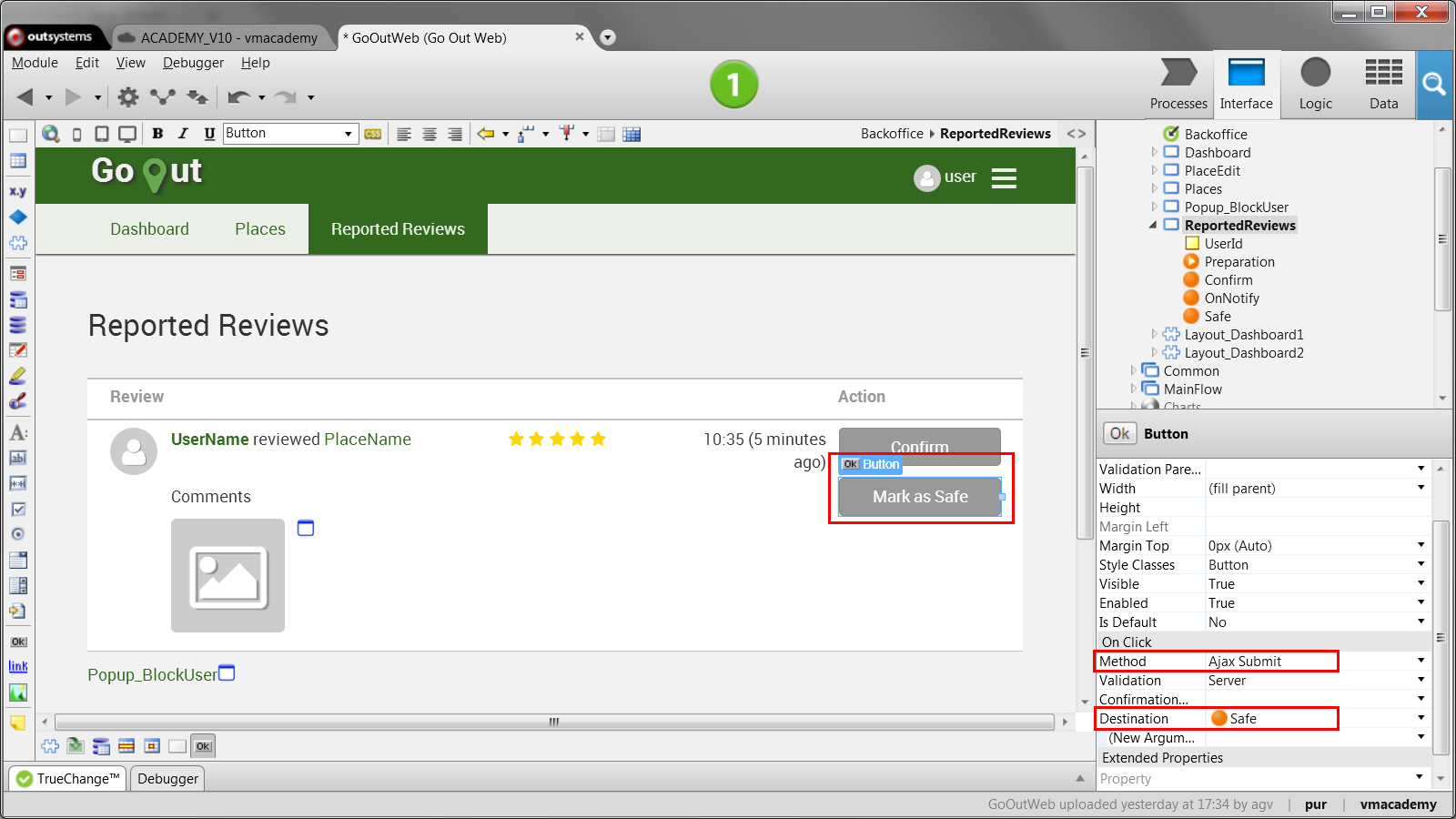Click the Mark as Safe button
Viewport: 1456px width, 819px height.
click(x=920, y=497)
